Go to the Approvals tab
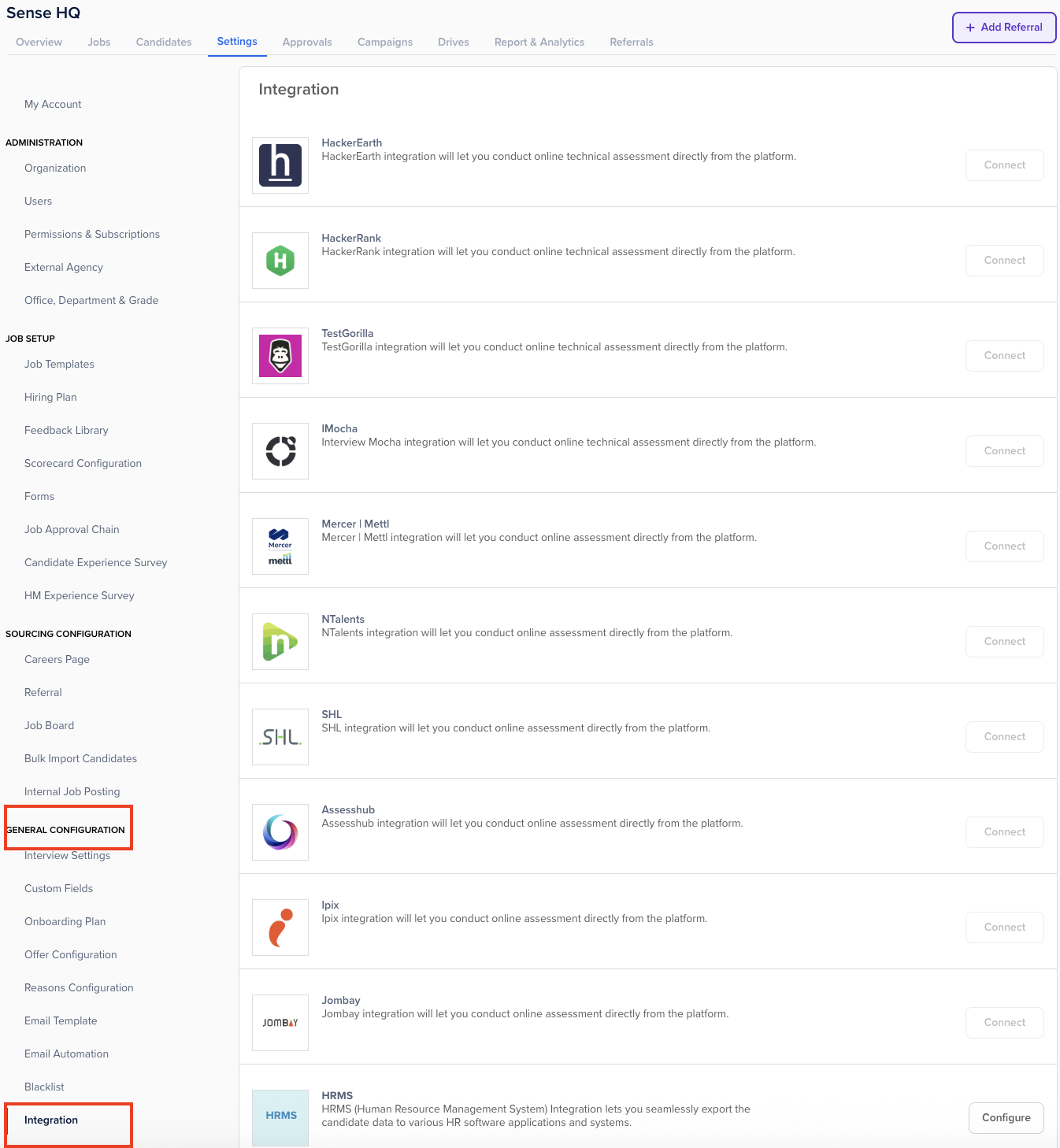The width and height of the screenshot is (1060, 1148). [307, 42]
